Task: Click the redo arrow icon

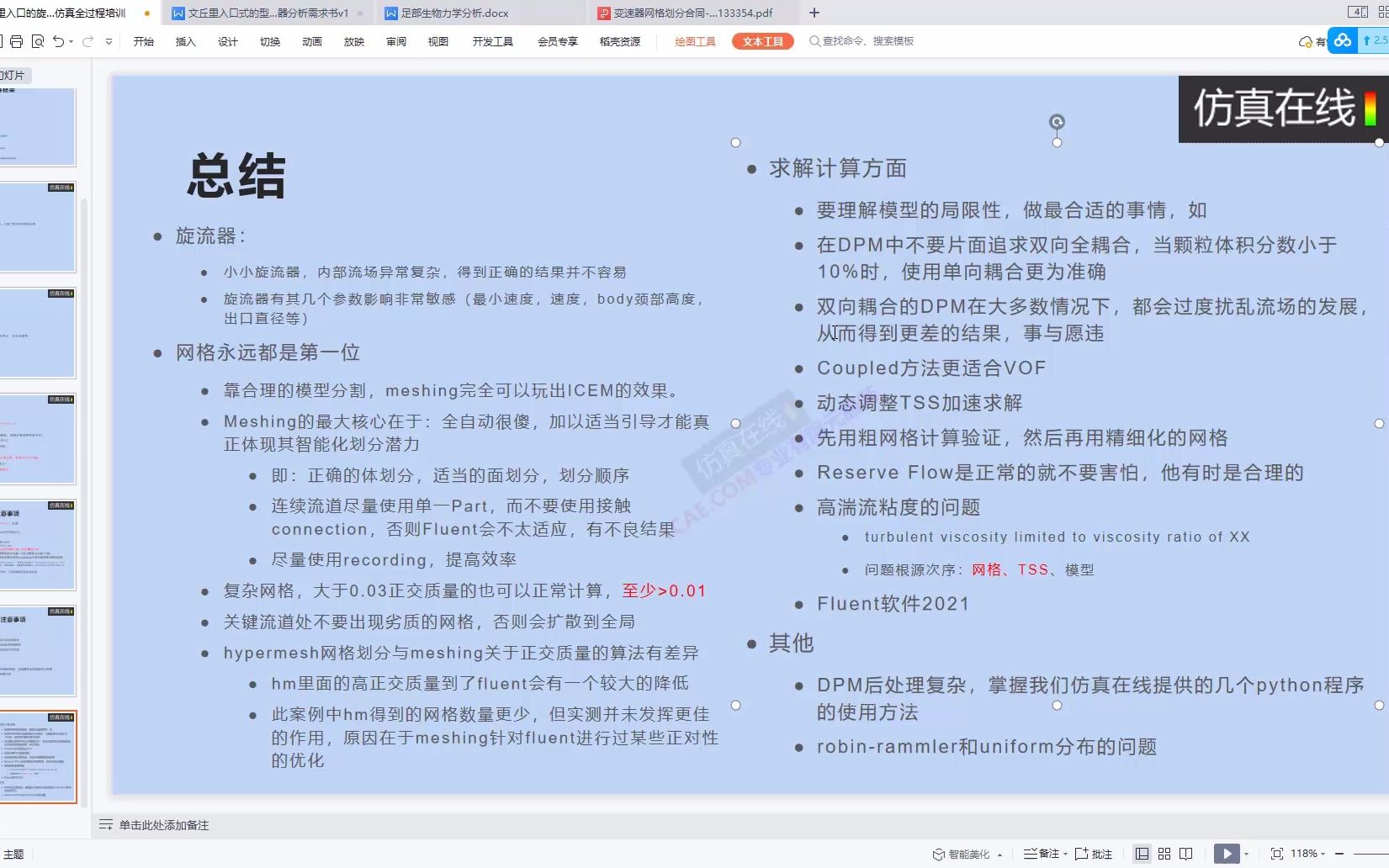Action: (x=87, y=41)
